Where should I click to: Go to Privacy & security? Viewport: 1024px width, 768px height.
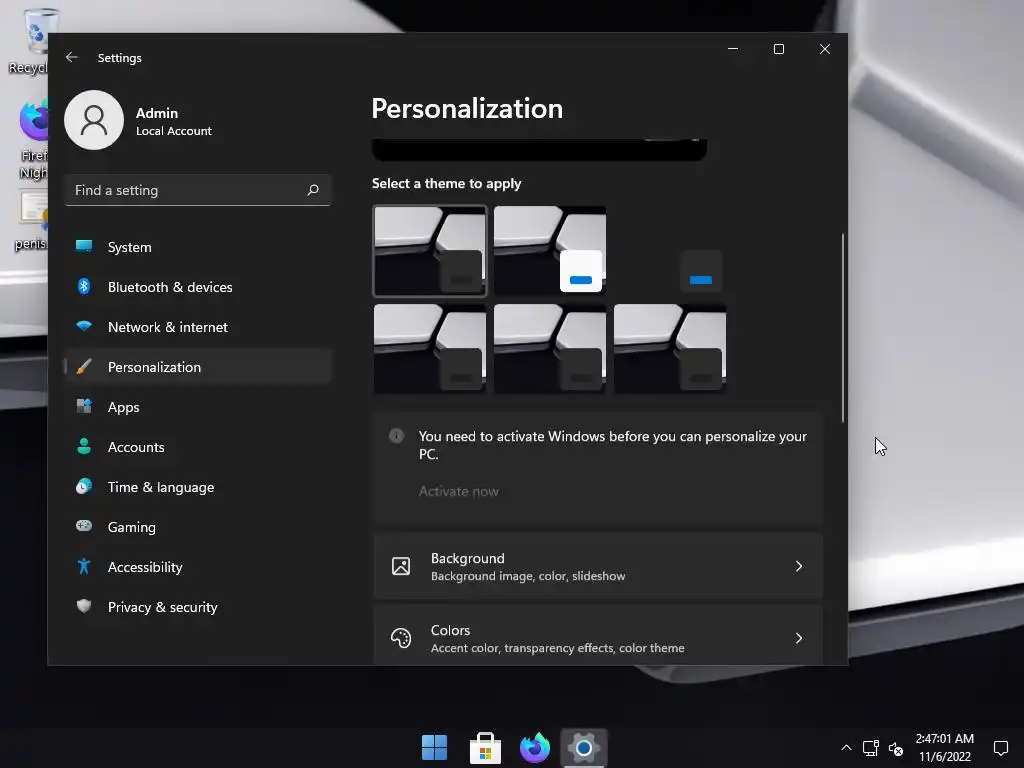(x=198, y=607)
